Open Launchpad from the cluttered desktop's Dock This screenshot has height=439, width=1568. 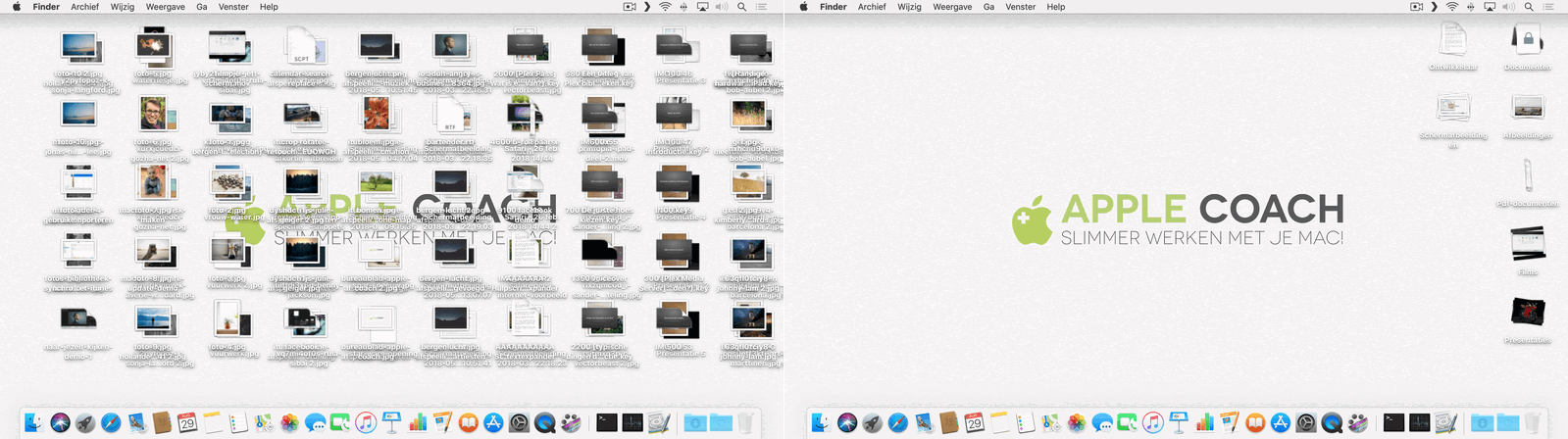[x=85, y=423]
